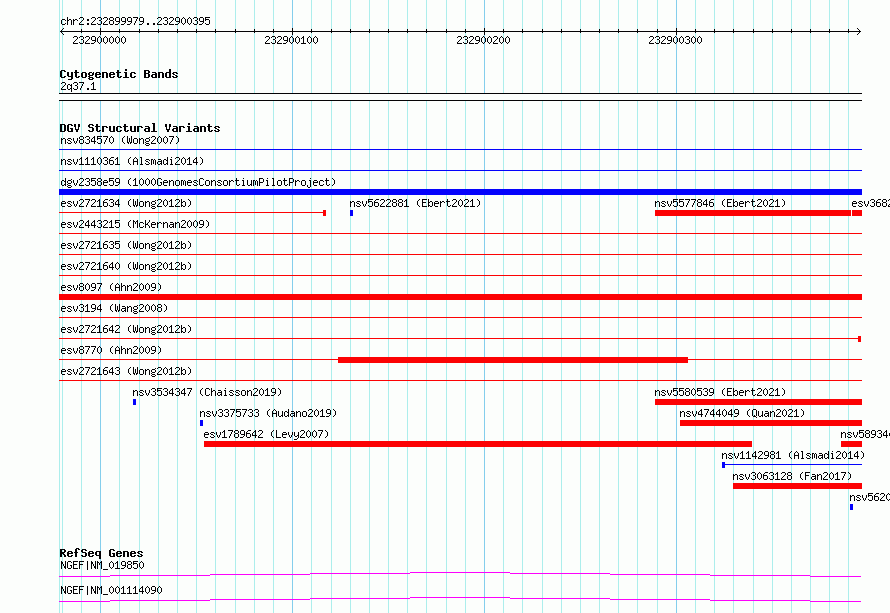Click the thin blue nsv1110361 variant line

point(460,171)
